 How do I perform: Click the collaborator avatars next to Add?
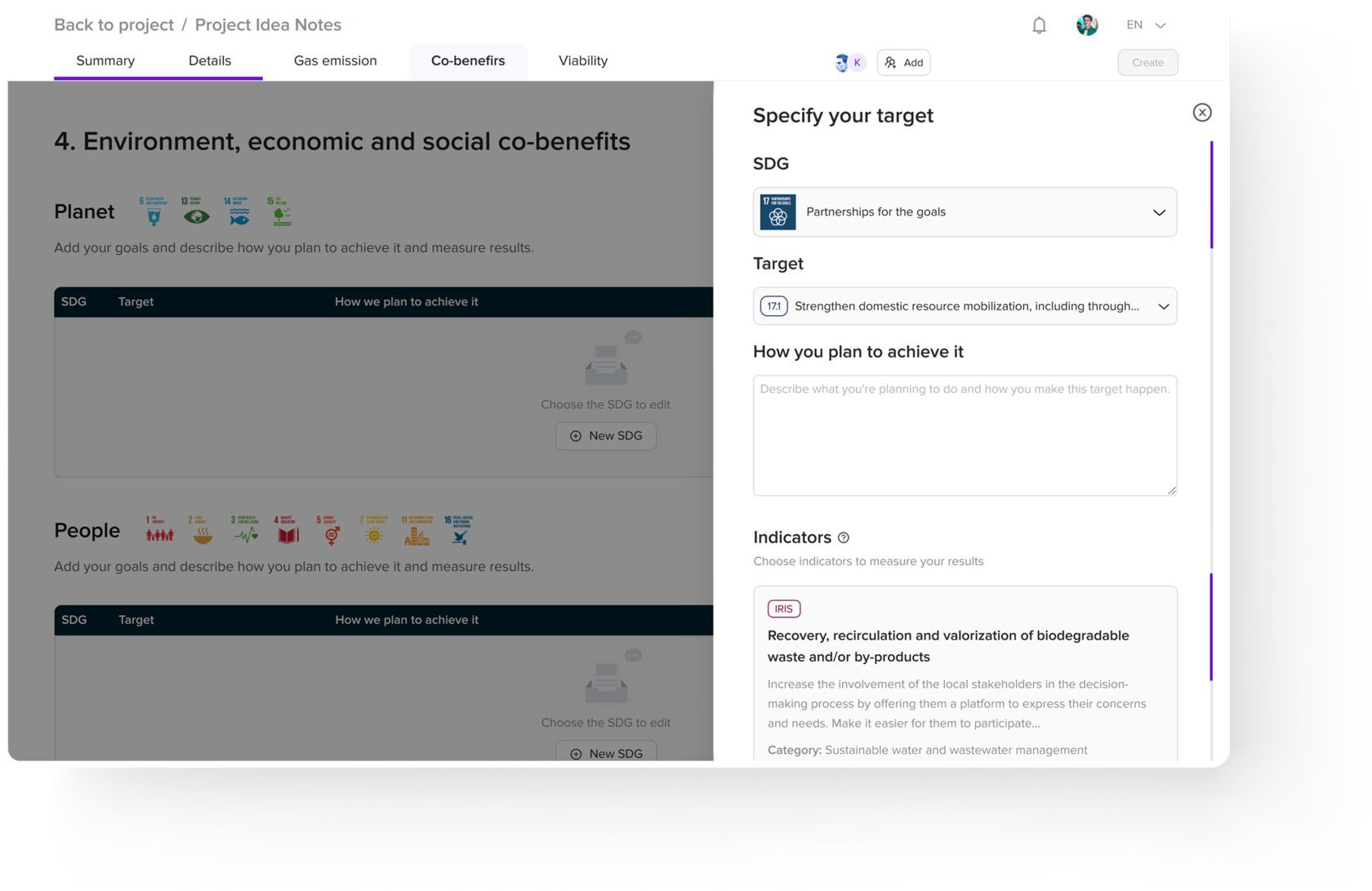pyautogui.click(x=849, y=63)
